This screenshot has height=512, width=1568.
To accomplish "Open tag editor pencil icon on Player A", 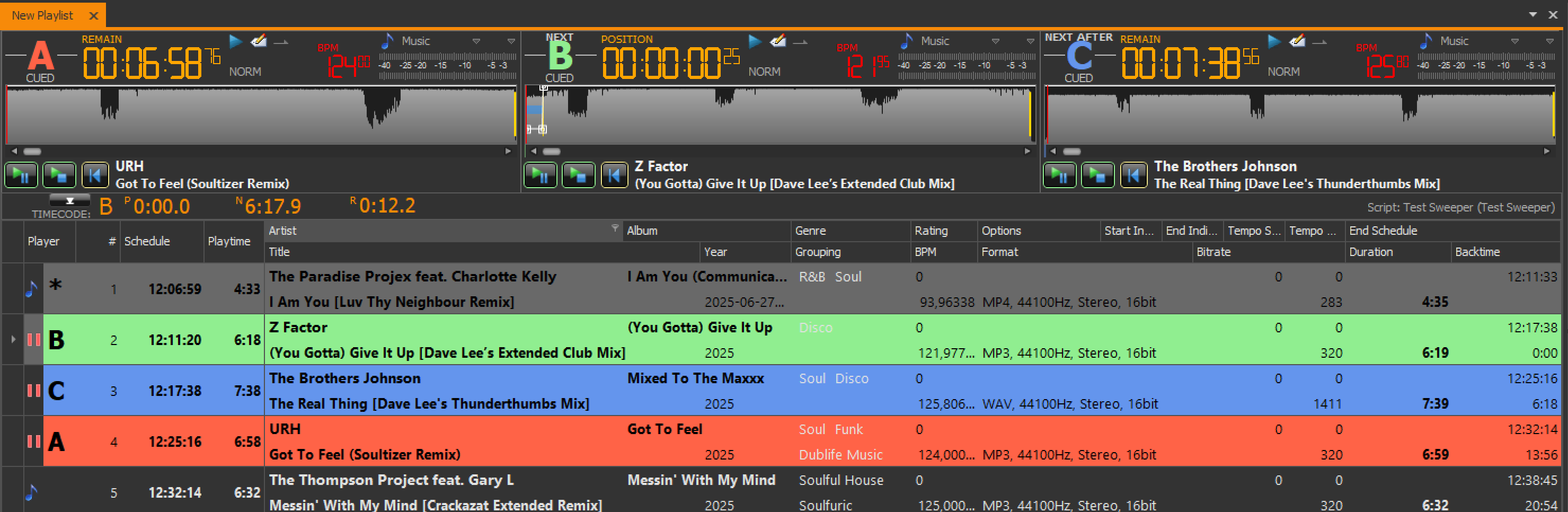I will tap(259, 41).
